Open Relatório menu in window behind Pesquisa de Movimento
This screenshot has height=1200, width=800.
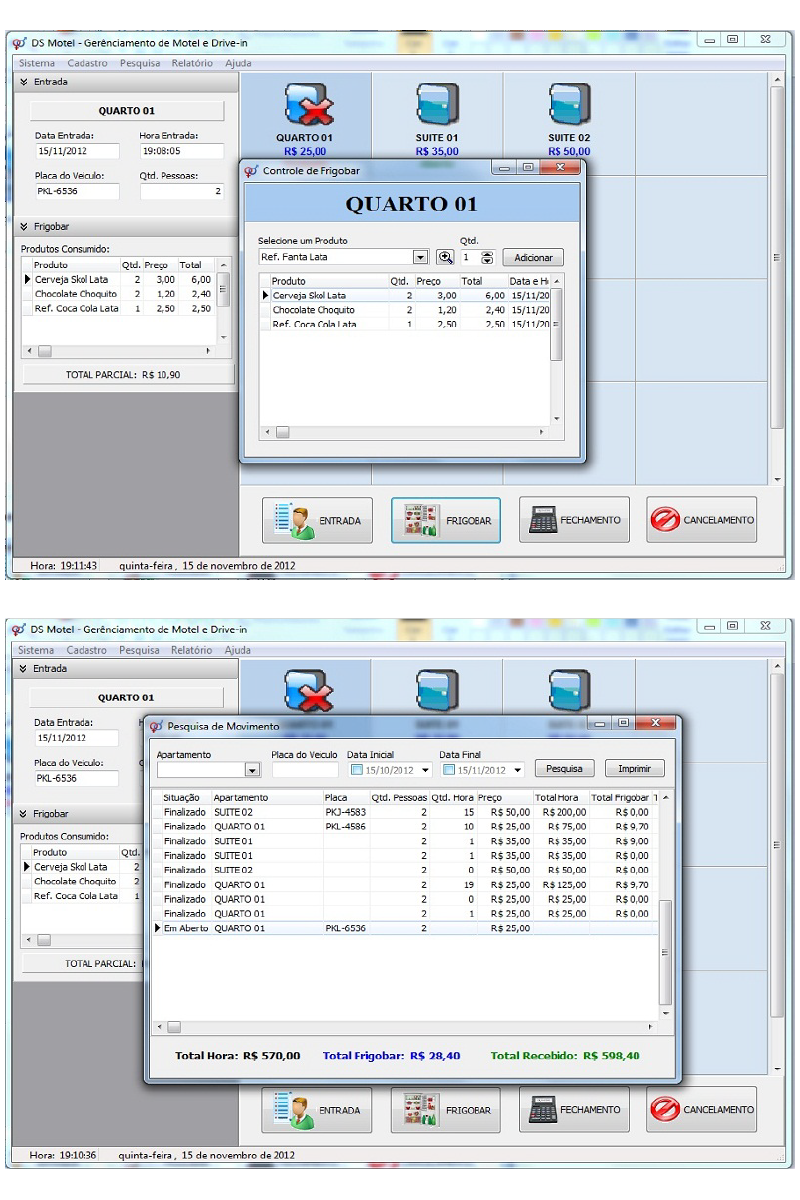tap(191, 650)
